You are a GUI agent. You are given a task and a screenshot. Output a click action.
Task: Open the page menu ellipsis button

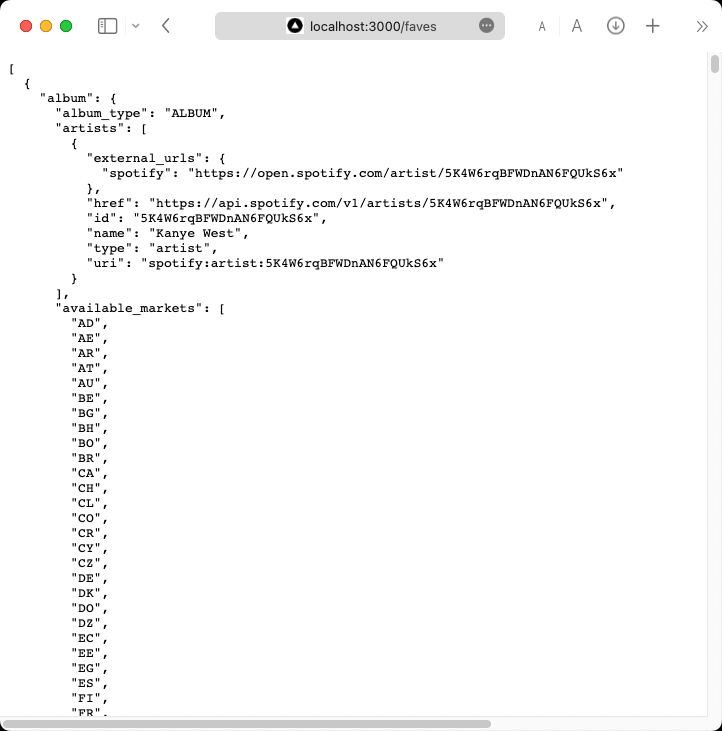[486, 26]
